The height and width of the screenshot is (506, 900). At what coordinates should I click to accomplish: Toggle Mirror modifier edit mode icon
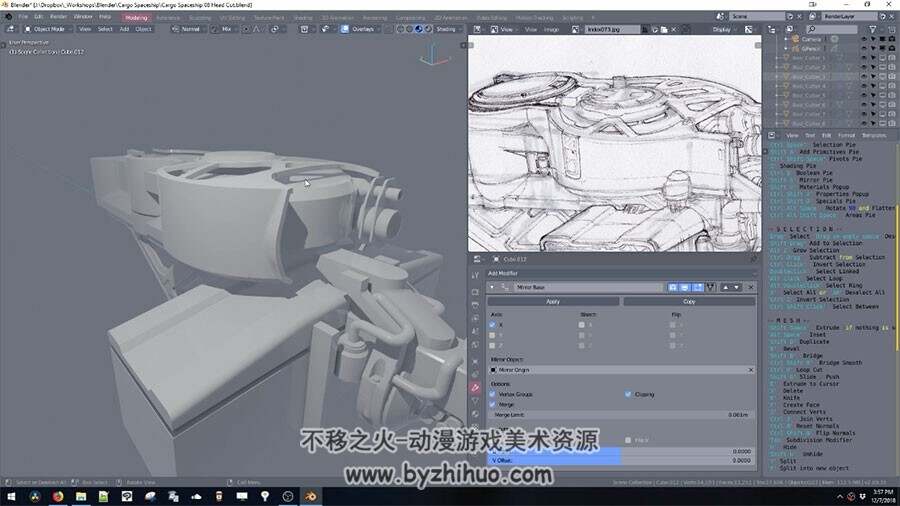tap(697, 287)
